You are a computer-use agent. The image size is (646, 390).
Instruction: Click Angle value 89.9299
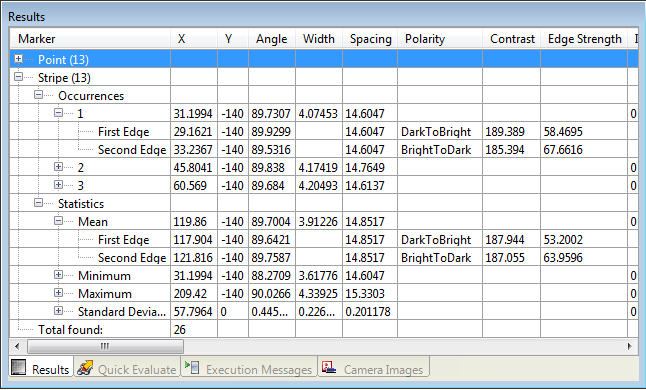point(271,132)
